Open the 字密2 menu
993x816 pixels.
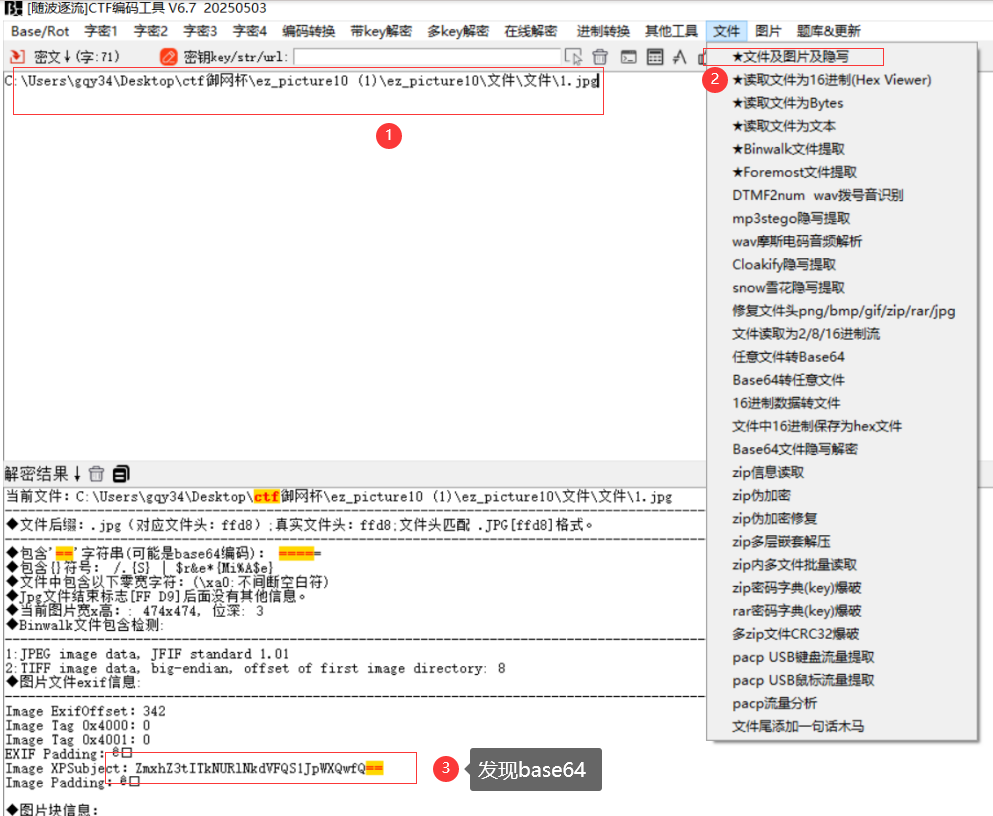(x=151, y=31)
